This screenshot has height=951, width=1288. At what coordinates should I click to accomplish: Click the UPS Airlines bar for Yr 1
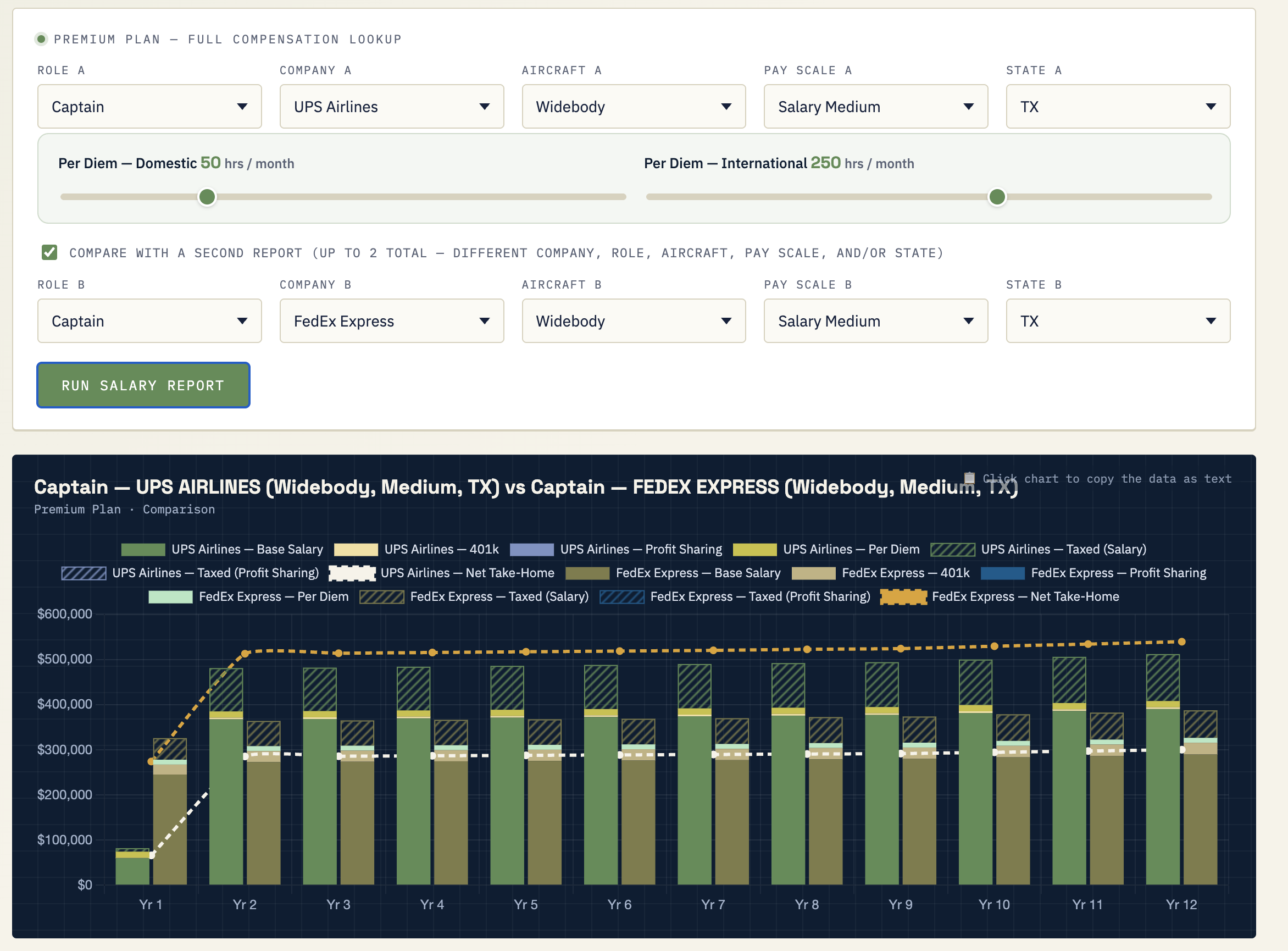tap(132, 866)
